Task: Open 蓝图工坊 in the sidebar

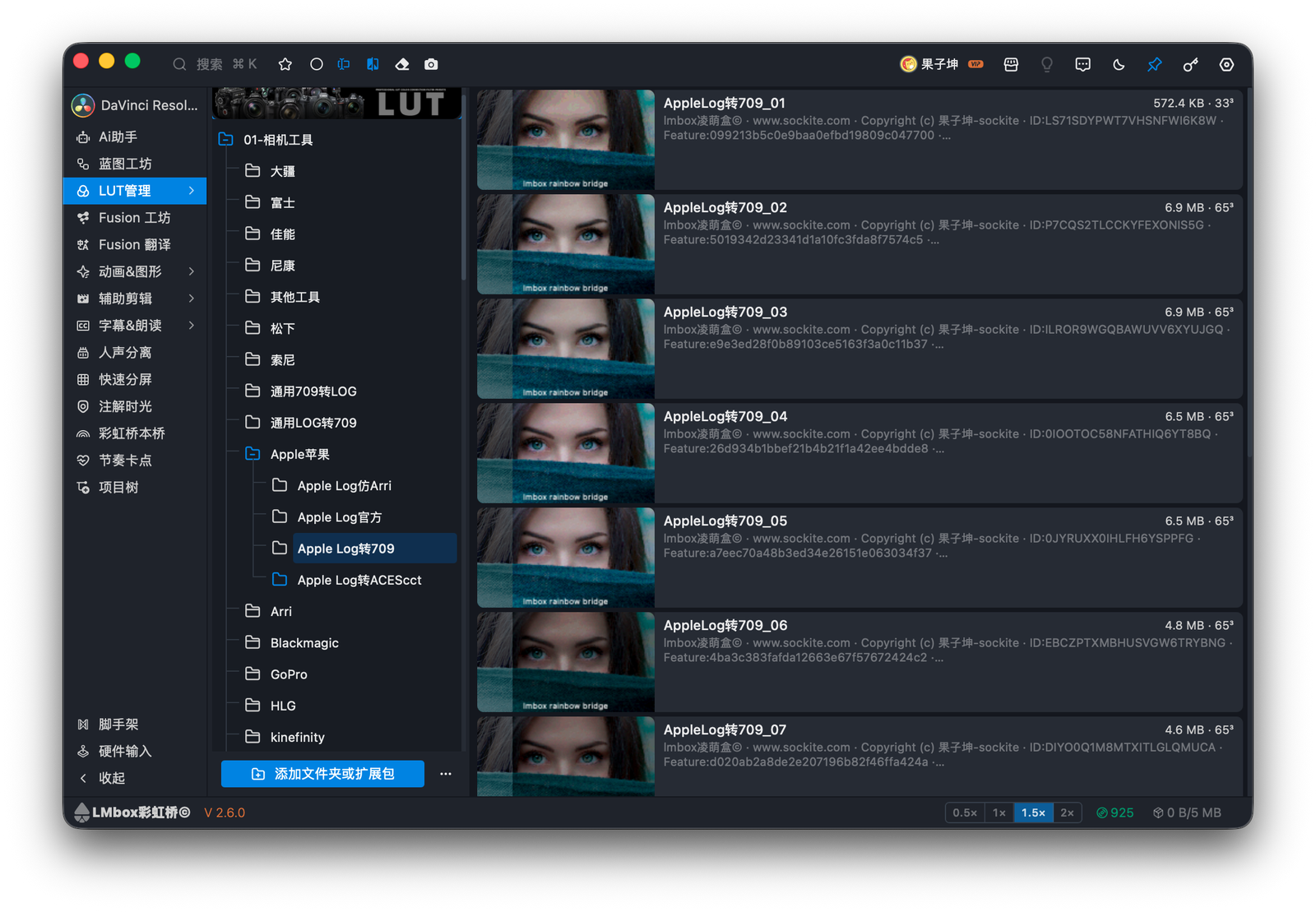Action: pos(135,164)
